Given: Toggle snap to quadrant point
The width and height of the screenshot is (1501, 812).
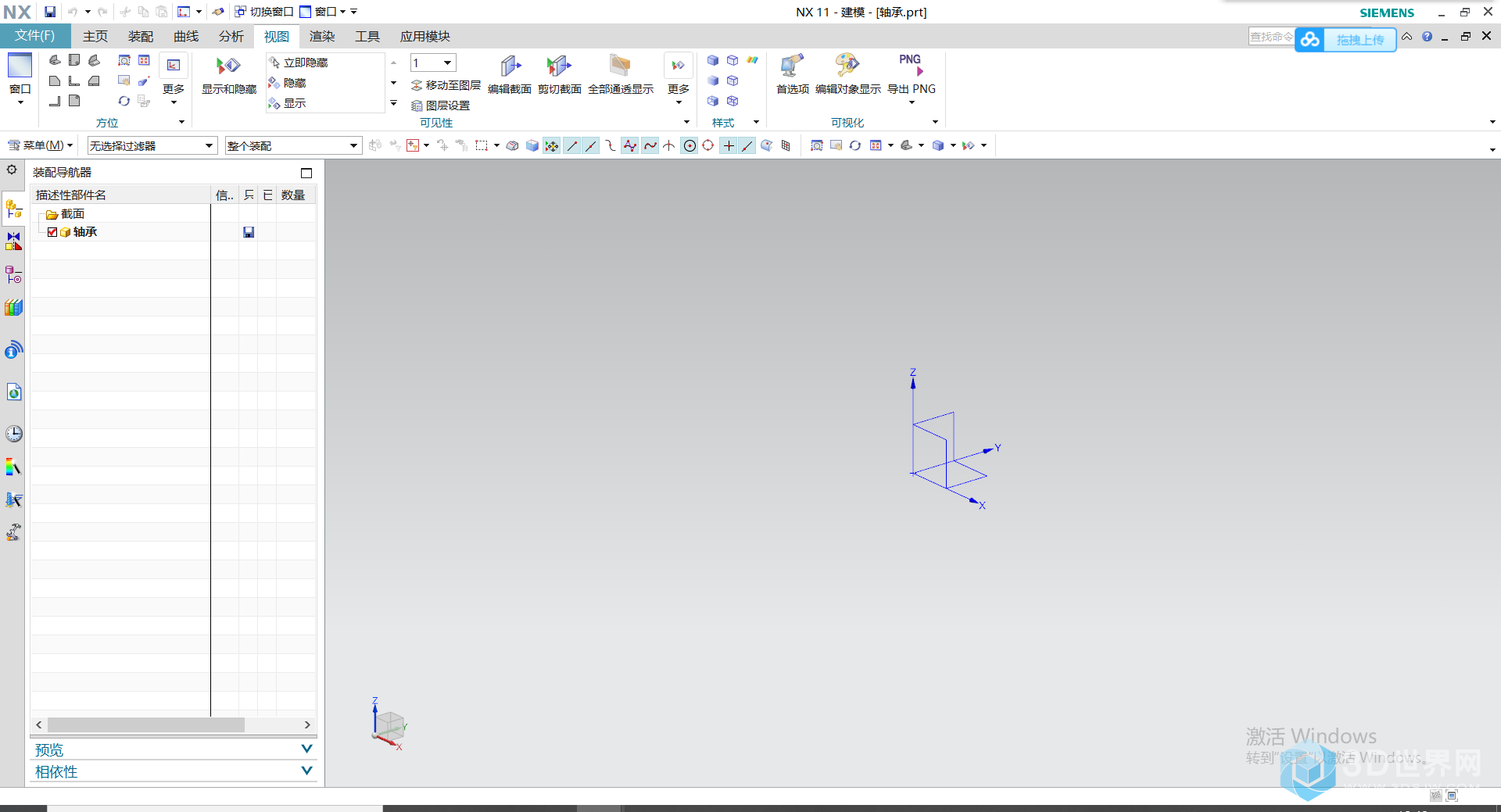Looking at the screenshot, I should (708, 145).
